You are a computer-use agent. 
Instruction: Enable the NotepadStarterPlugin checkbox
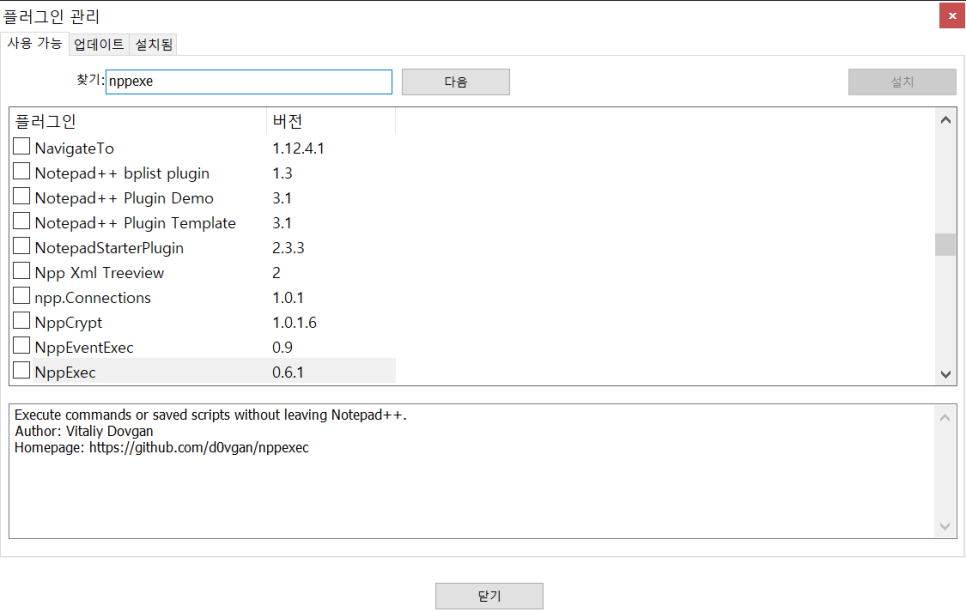(22, 246)
